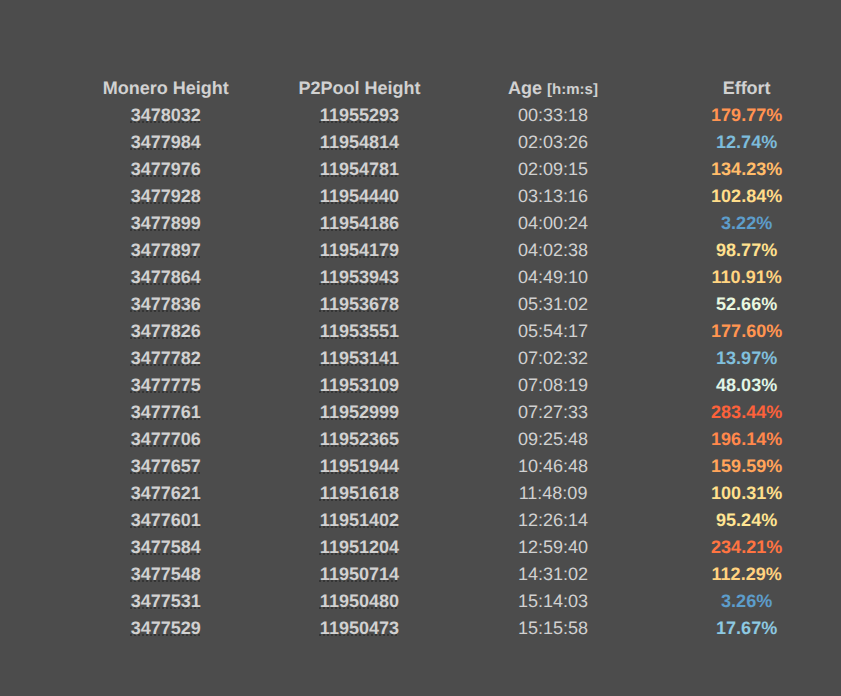
Task: Select the Monero Height column header
Action: 166,88
